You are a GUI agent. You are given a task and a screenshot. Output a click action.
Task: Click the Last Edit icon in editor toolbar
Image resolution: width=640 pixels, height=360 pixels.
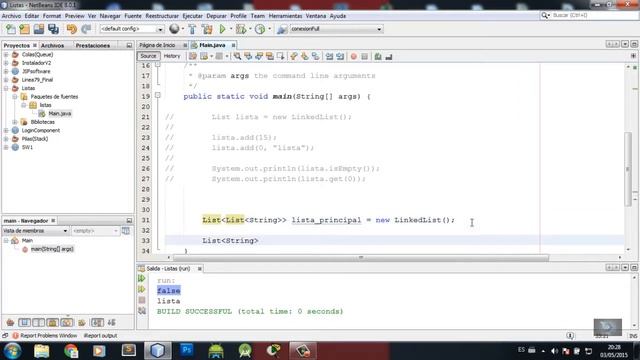click(x=193, y=56)
